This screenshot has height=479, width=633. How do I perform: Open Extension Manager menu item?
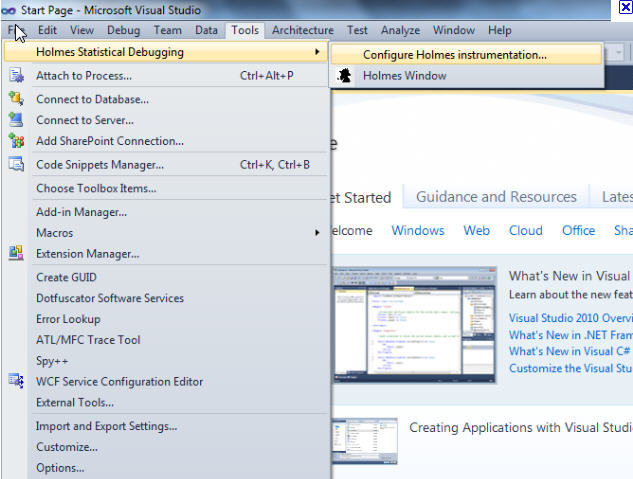[x=166, y=254]
